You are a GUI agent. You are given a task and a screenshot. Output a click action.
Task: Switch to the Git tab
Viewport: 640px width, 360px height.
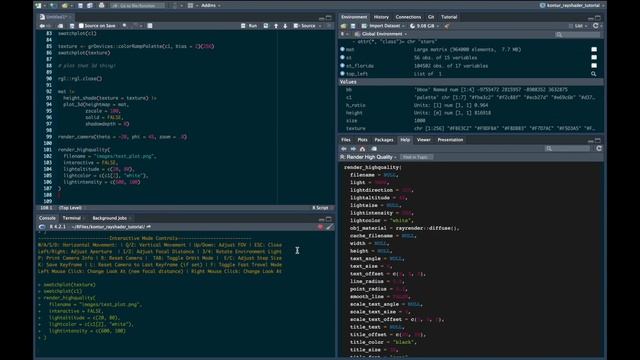(x=431, y=17)
